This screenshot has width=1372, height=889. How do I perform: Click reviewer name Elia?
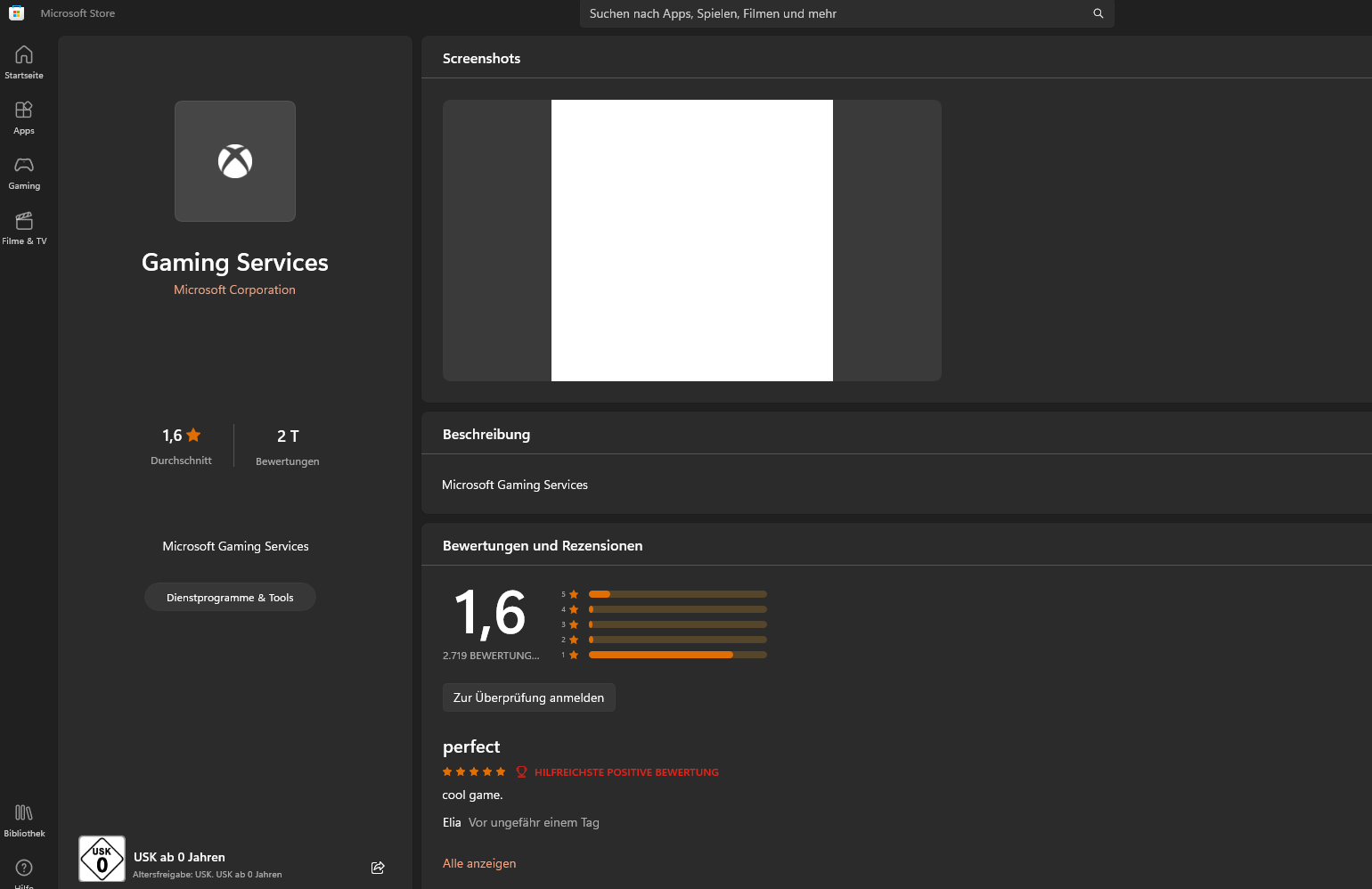[x=452, y=822]
